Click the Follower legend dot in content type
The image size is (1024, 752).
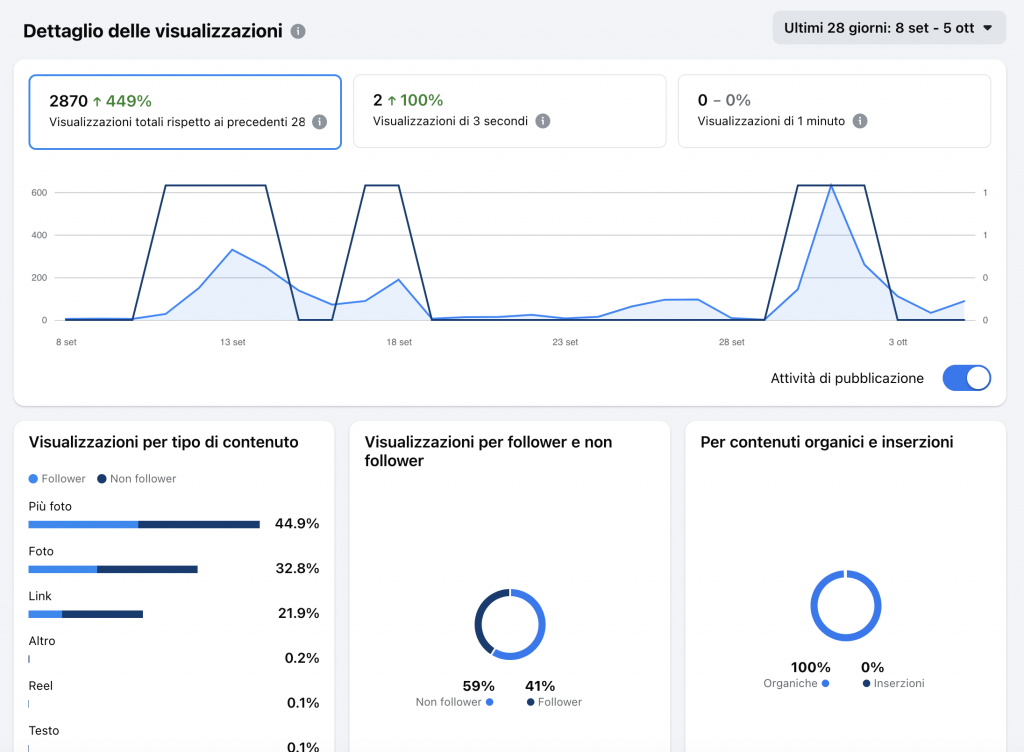click(34, 479)
